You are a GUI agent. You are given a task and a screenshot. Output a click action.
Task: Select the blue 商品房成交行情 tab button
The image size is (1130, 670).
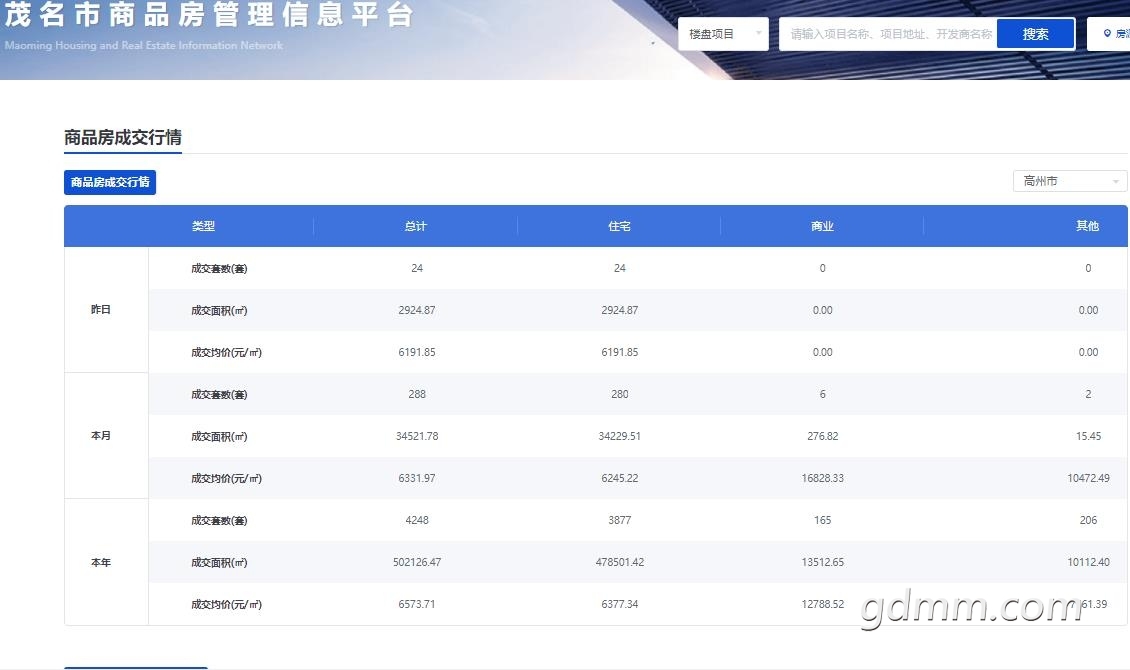[x=110, y=182]
